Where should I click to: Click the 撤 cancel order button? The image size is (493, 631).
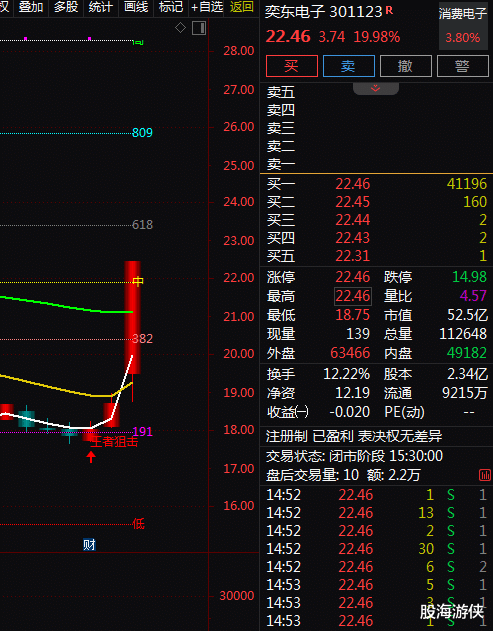(x=406, y=66)
